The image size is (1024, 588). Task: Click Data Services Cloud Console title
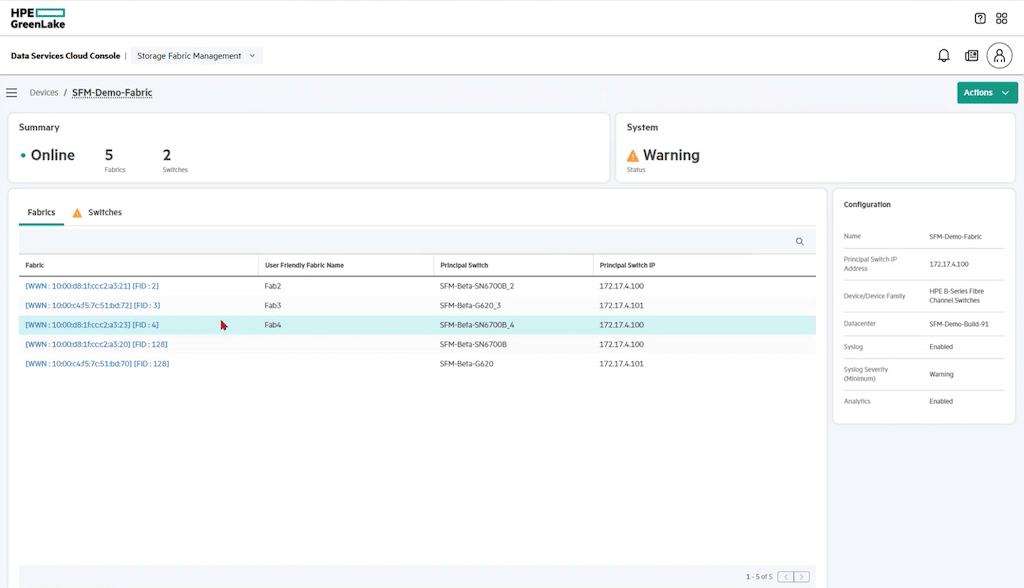[x=65, y=56]
